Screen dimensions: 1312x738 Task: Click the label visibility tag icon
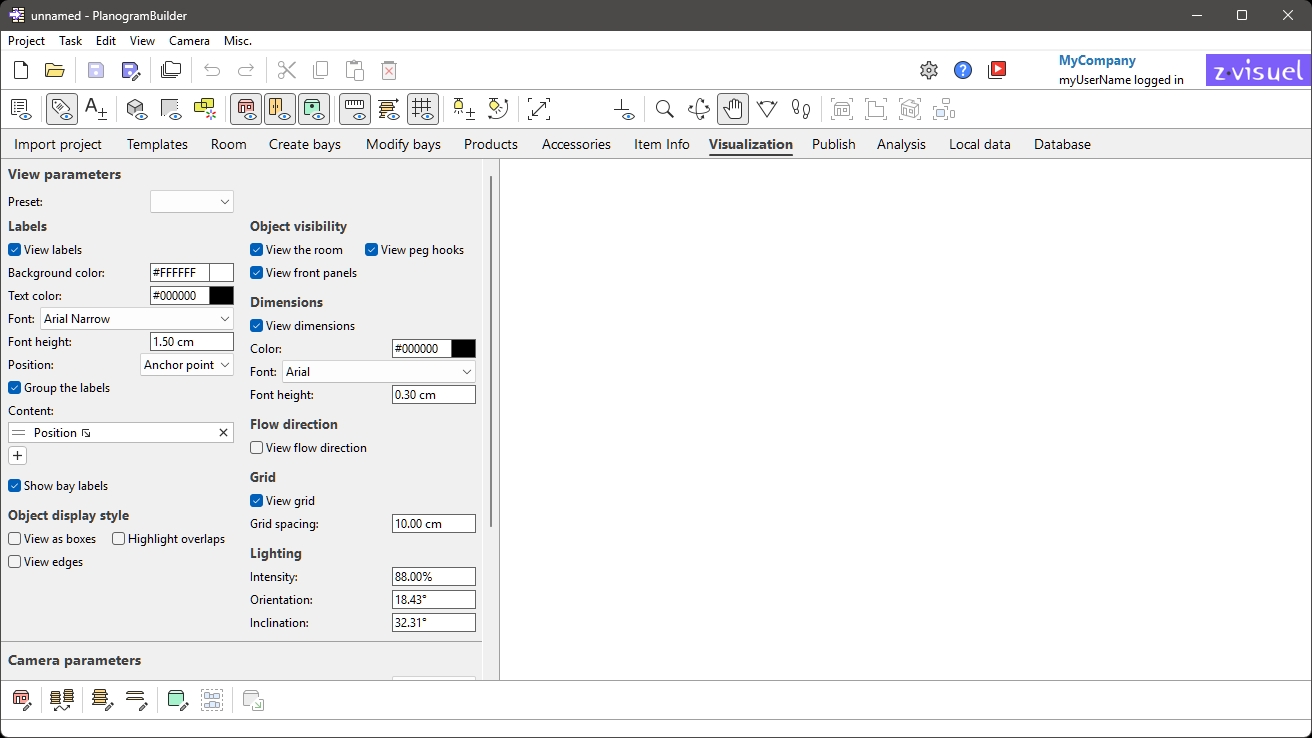(x=62, y=109)
